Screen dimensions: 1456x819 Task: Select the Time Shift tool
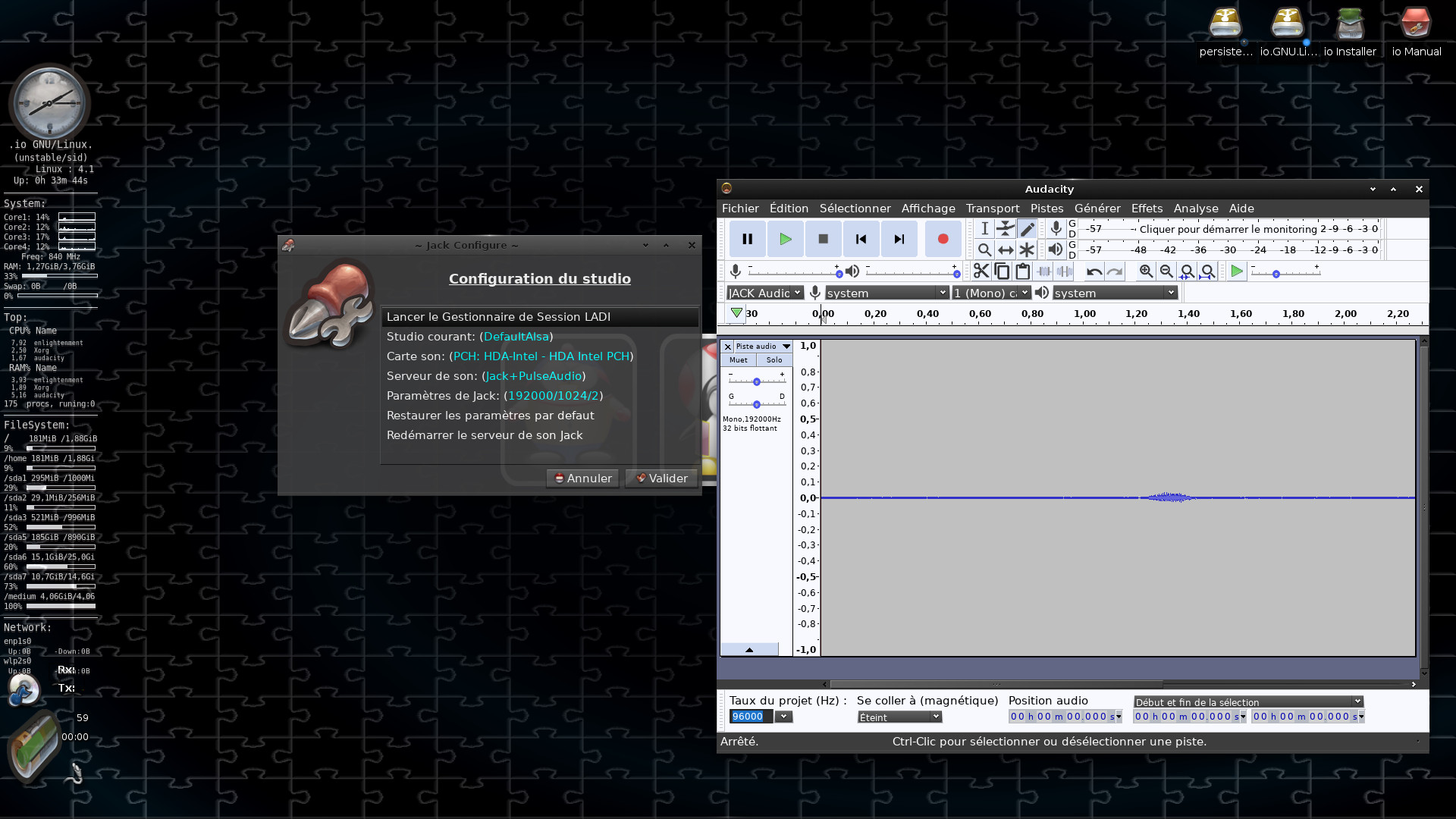pos(1006,249)
